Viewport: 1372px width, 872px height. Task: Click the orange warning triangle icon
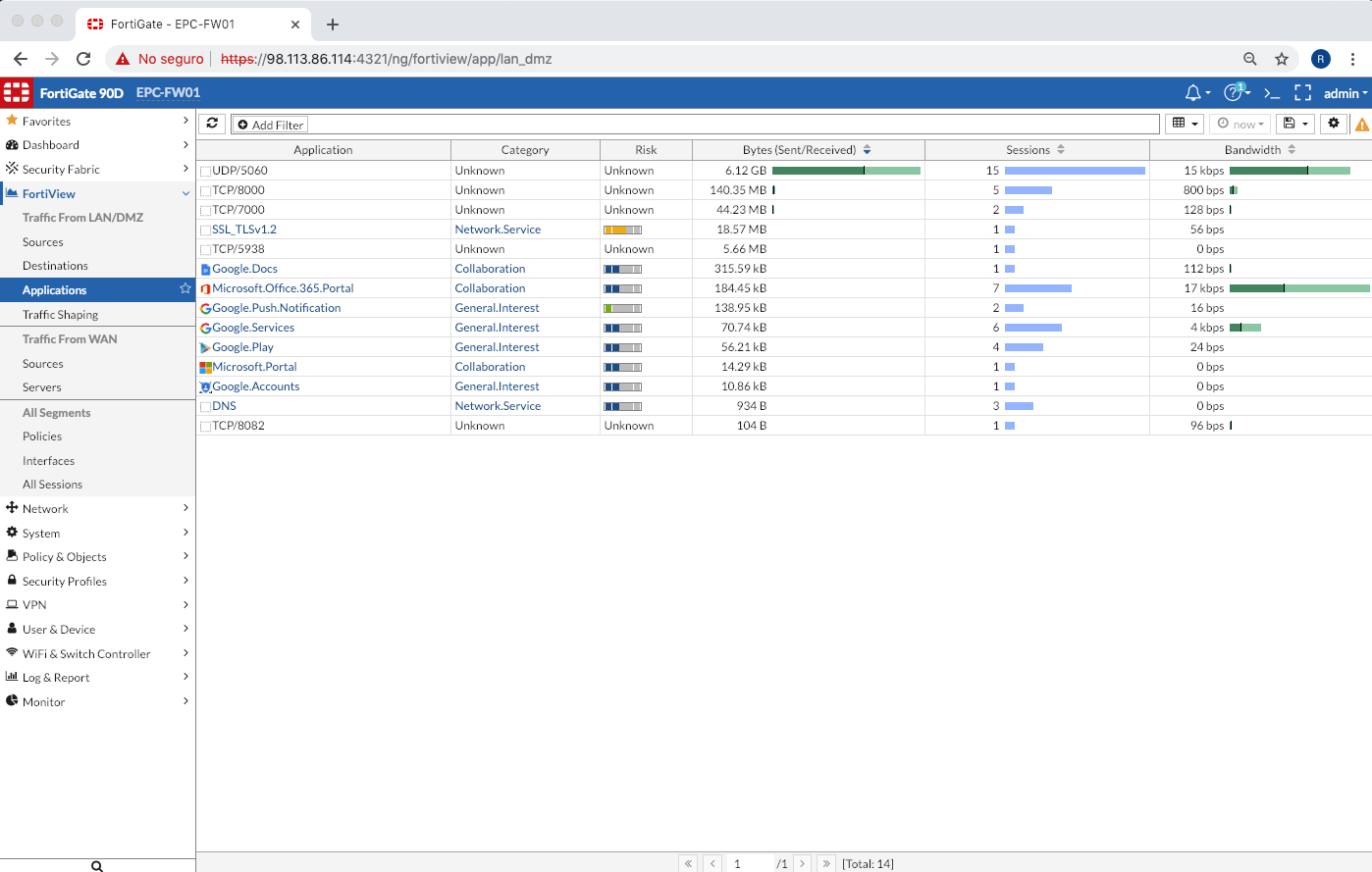(x=1362, y=125)
